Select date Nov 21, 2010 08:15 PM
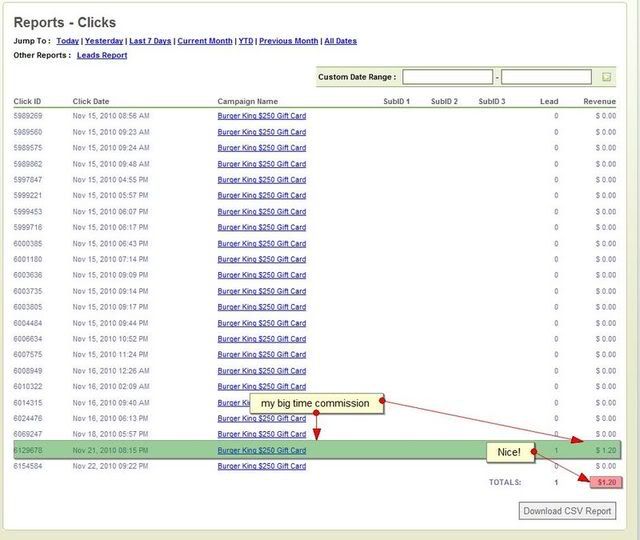The height and width of the screenshot is (540, 640). [x=110, y=450]
